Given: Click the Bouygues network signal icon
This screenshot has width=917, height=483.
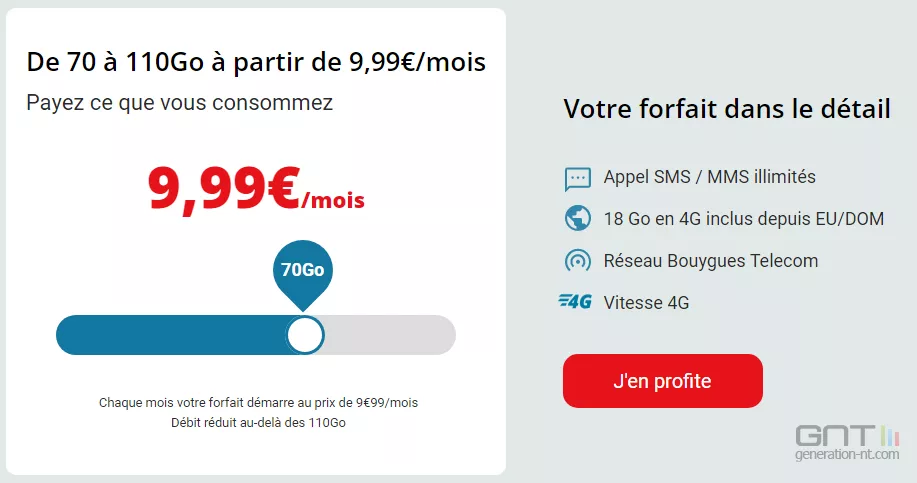Looking at the screenshot, I should pyautogui.click(x=578, y=261).
